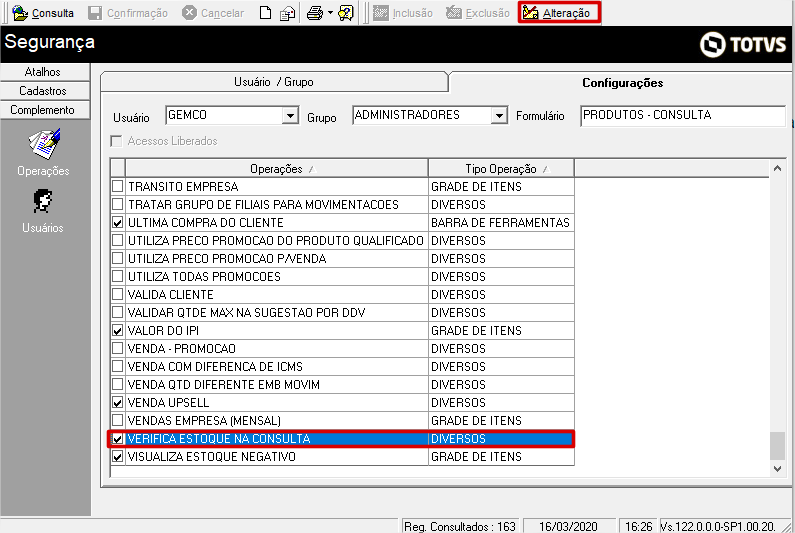The height and width of the screenshot is (533, 795).
Task: Click the 16/03/2020 date in status bar
Action: tap(568, 526)
